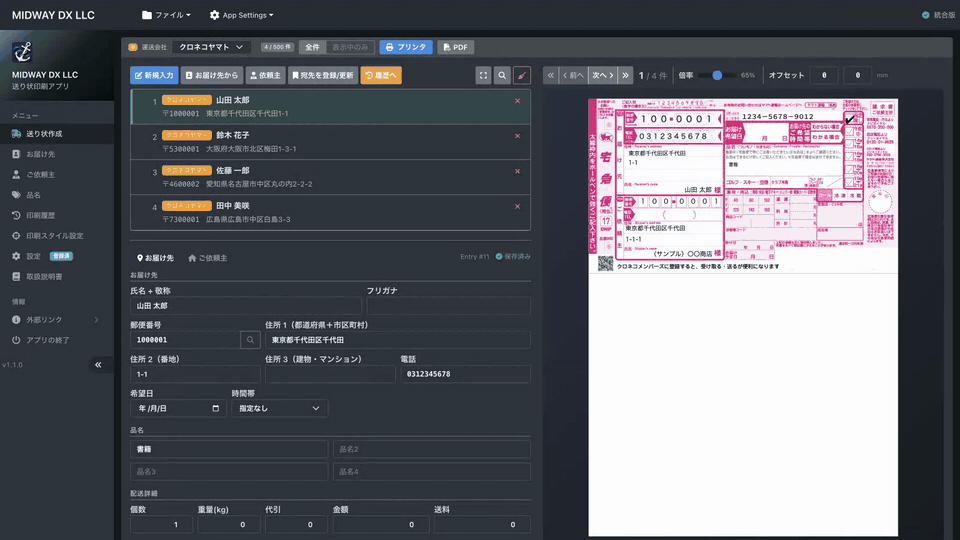Remove the 佐藤 一郎 entry with X
960x540 pixels.
coord(517,171)
